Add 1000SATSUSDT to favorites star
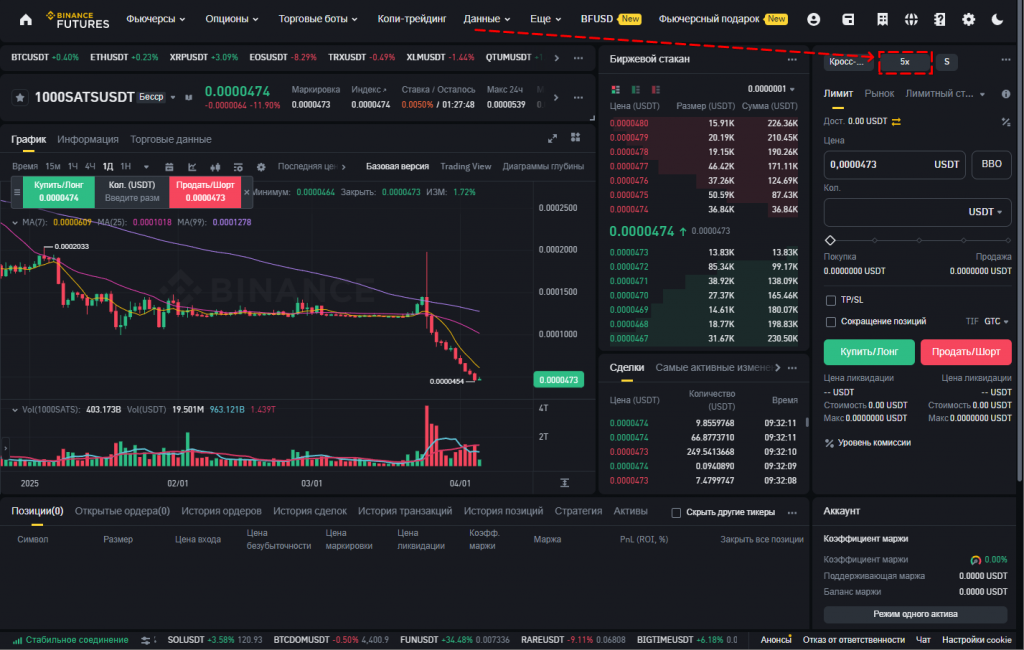This screenshot has height=650, width=1024. pos(20,97)
